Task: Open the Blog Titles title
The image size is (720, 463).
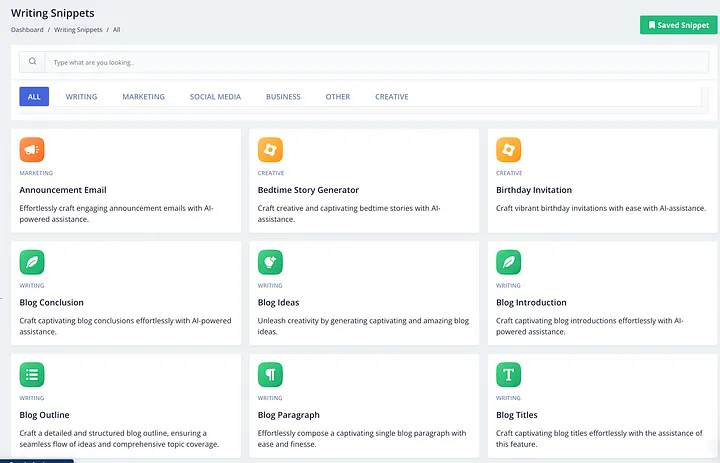Action: click(x=517, y=415)
